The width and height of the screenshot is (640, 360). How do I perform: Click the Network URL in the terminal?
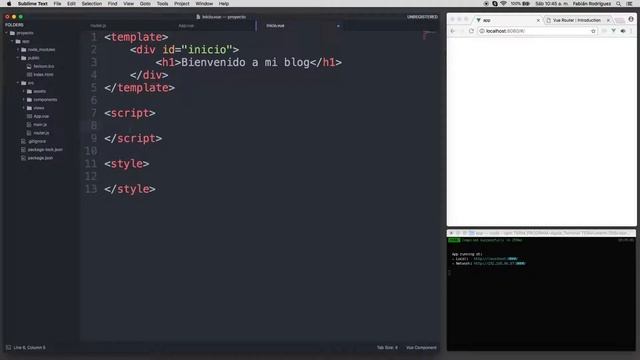tap(499, 264)
